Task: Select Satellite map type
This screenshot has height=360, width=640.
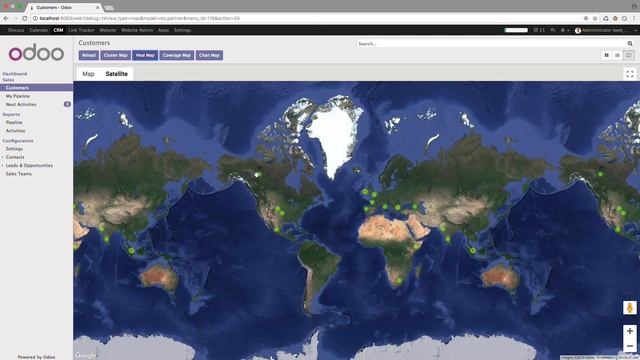Action: tap(116, 74)
